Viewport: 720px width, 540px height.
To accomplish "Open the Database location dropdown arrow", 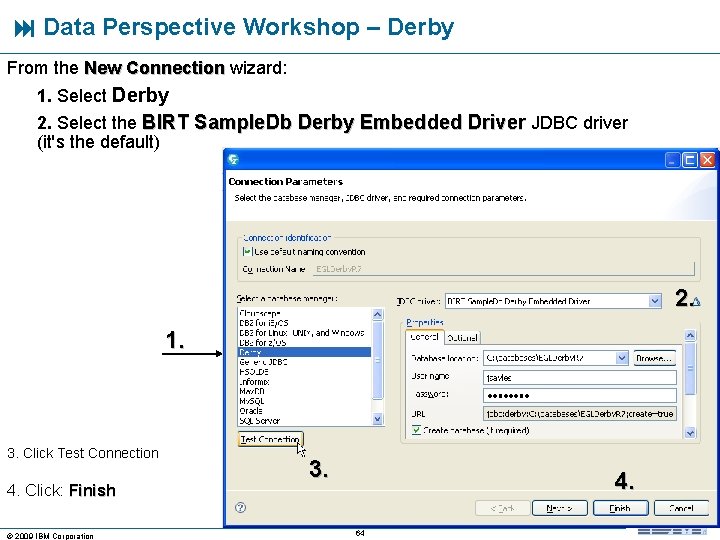I will (x=621, y=358).
